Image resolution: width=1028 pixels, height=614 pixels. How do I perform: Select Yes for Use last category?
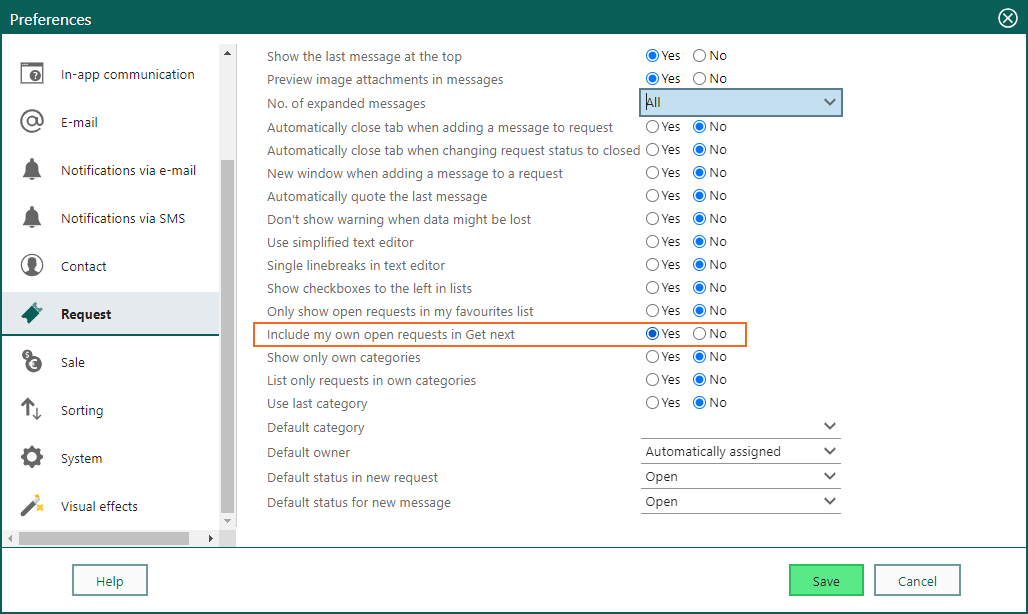(x=652, y=402)
